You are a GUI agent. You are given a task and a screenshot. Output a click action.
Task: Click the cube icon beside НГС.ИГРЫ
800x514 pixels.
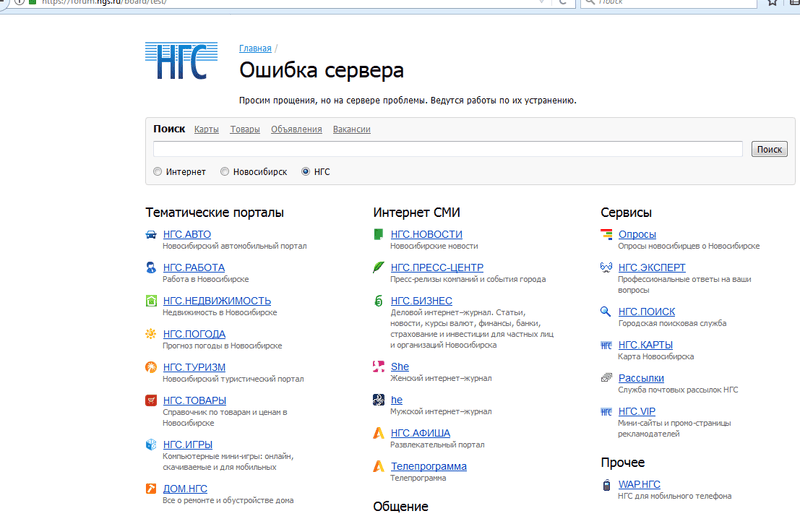coord(151,445)
